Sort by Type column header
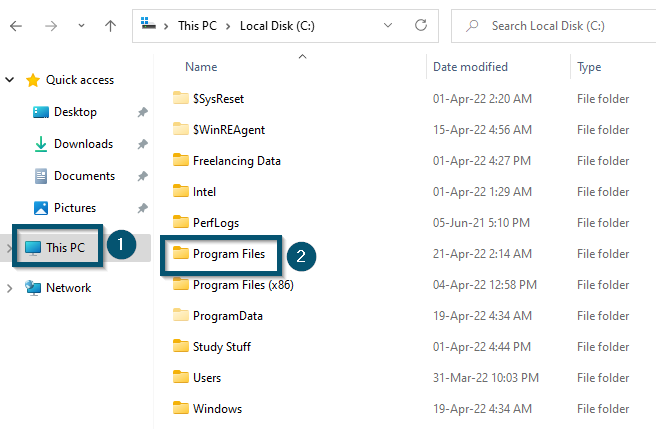656x429 pixels. (589, 67)
